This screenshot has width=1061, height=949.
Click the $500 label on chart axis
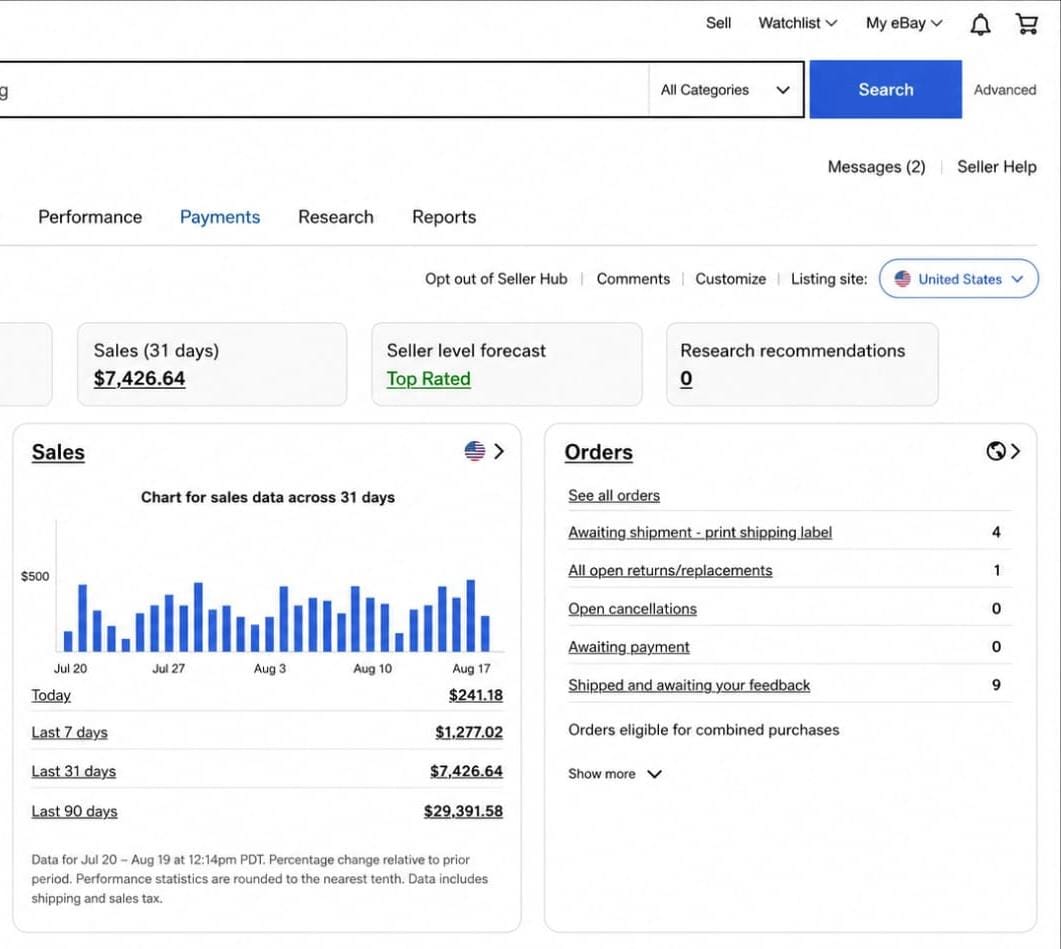tap(35, 577)
